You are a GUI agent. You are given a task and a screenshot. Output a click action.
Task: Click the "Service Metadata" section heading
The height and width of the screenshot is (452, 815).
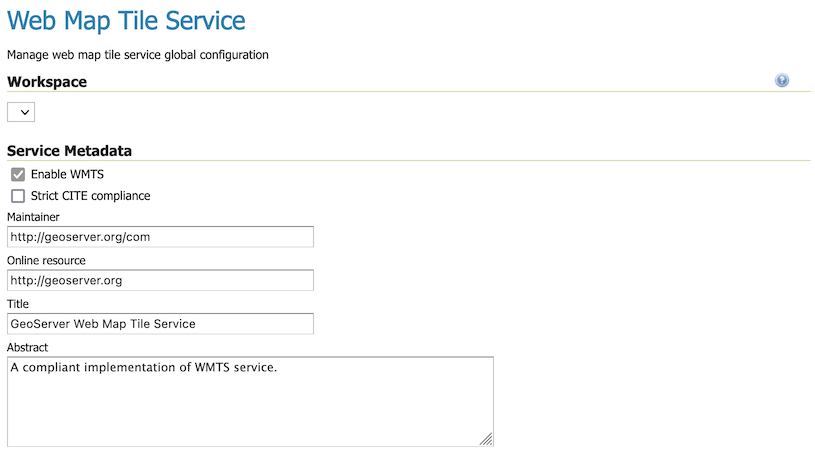coord(70,151)
